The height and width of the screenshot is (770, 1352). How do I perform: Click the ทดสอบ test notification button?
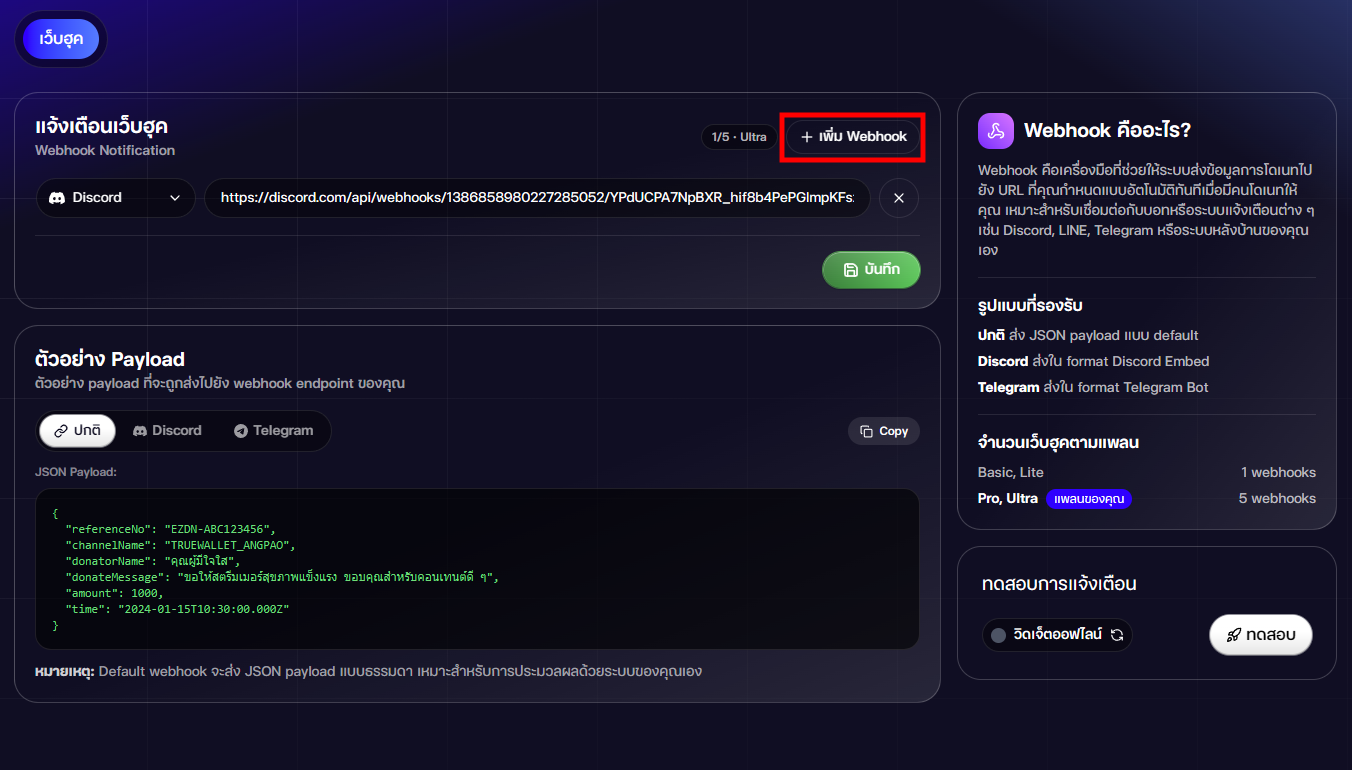point(1260,635)
